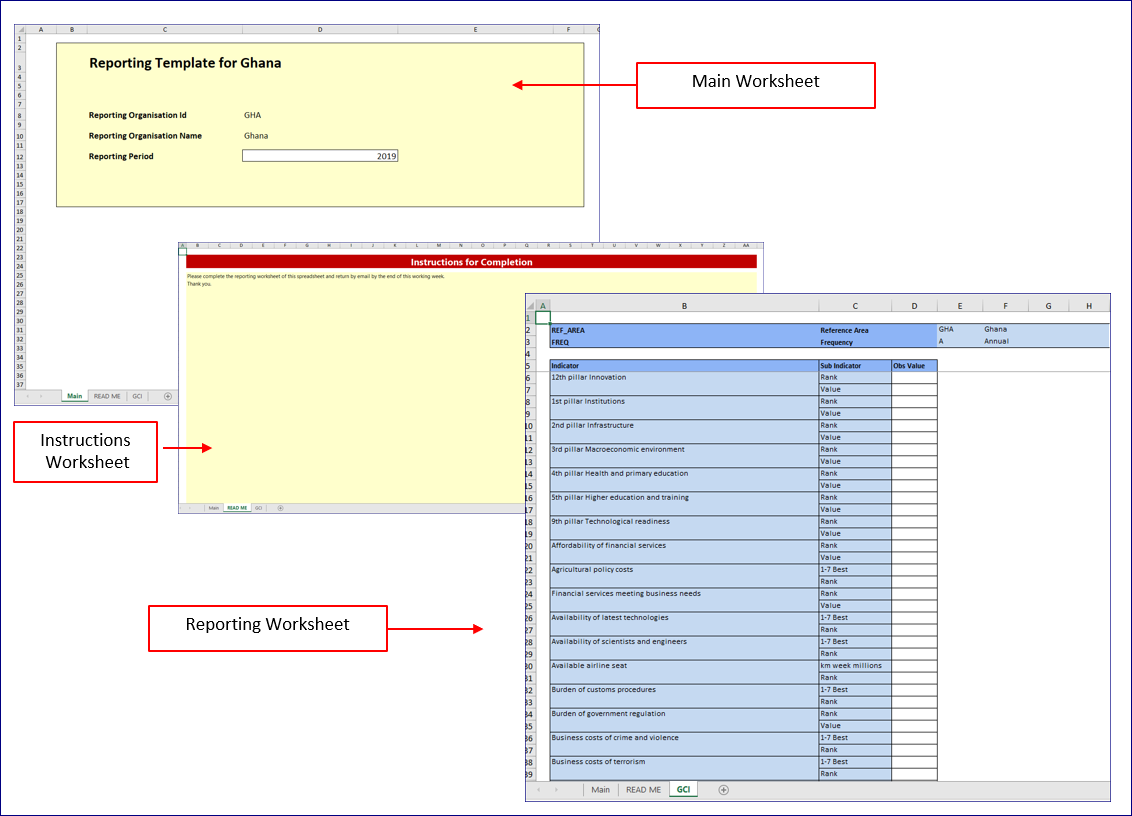Select the Obs Value column header cell
1132x816 pixels.
pyautogui.click(x=914, y=366)
